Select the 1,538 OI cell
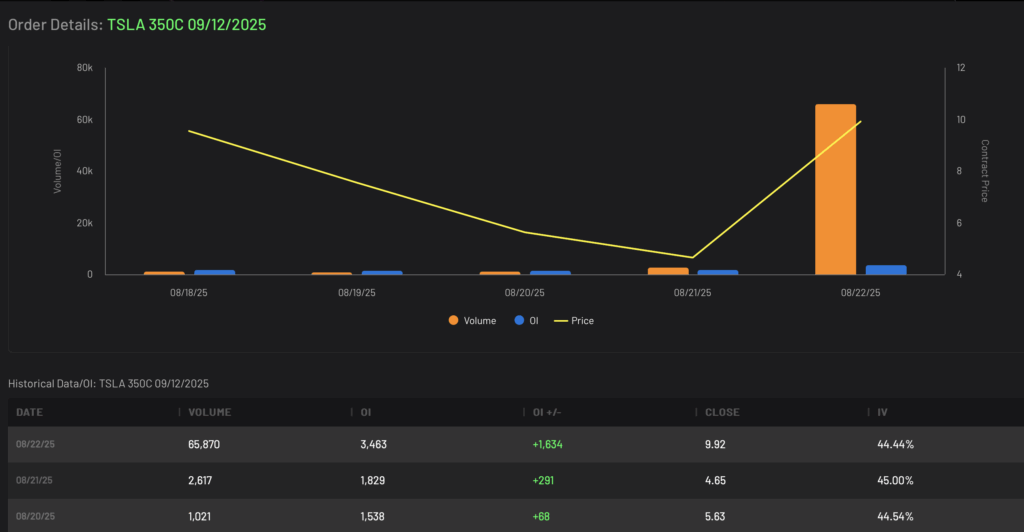 [x=372, y=516]
